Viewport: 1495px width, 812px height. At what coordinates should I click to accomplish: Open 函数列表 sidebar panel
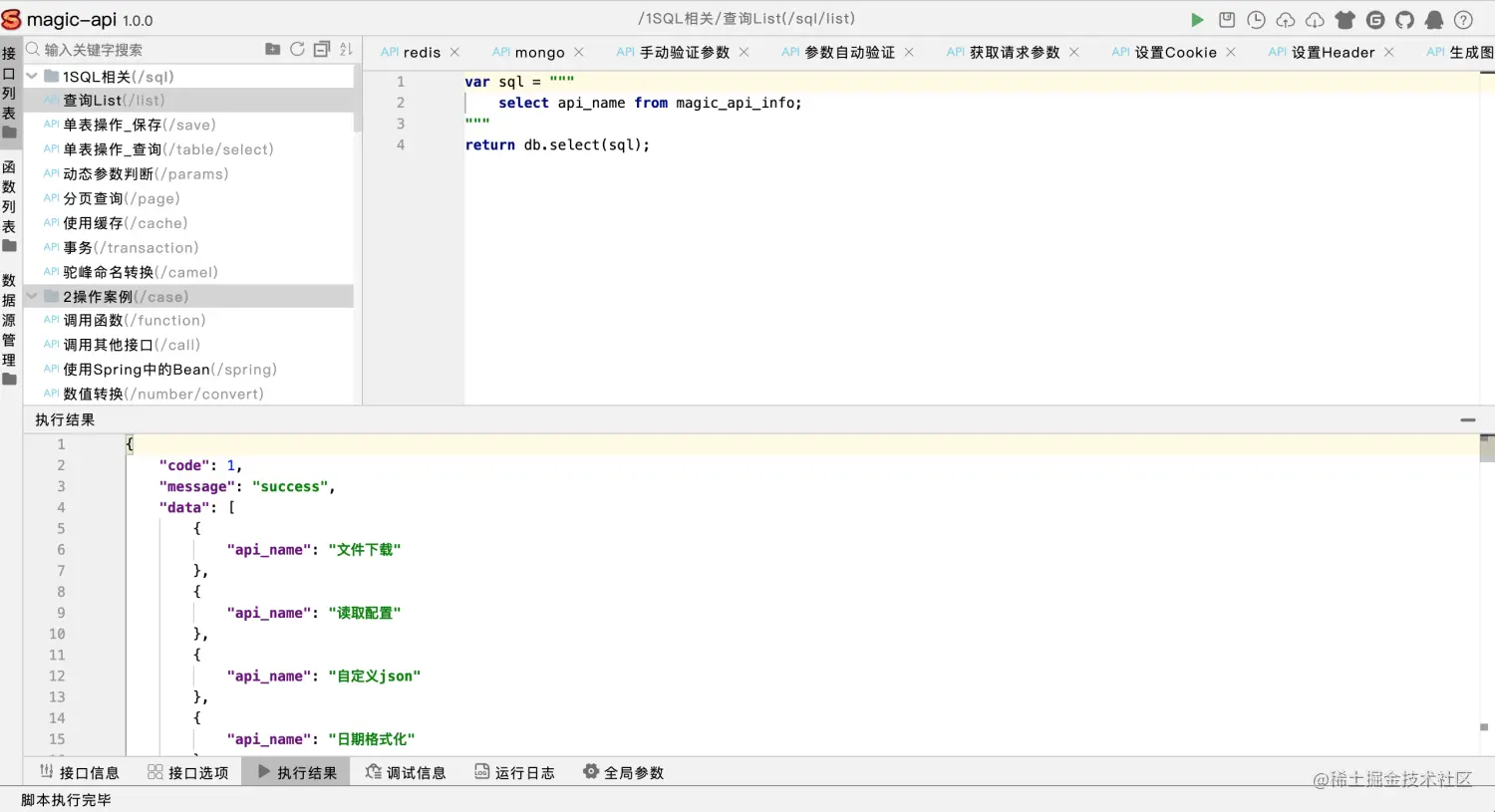click(x=9, y=206)
